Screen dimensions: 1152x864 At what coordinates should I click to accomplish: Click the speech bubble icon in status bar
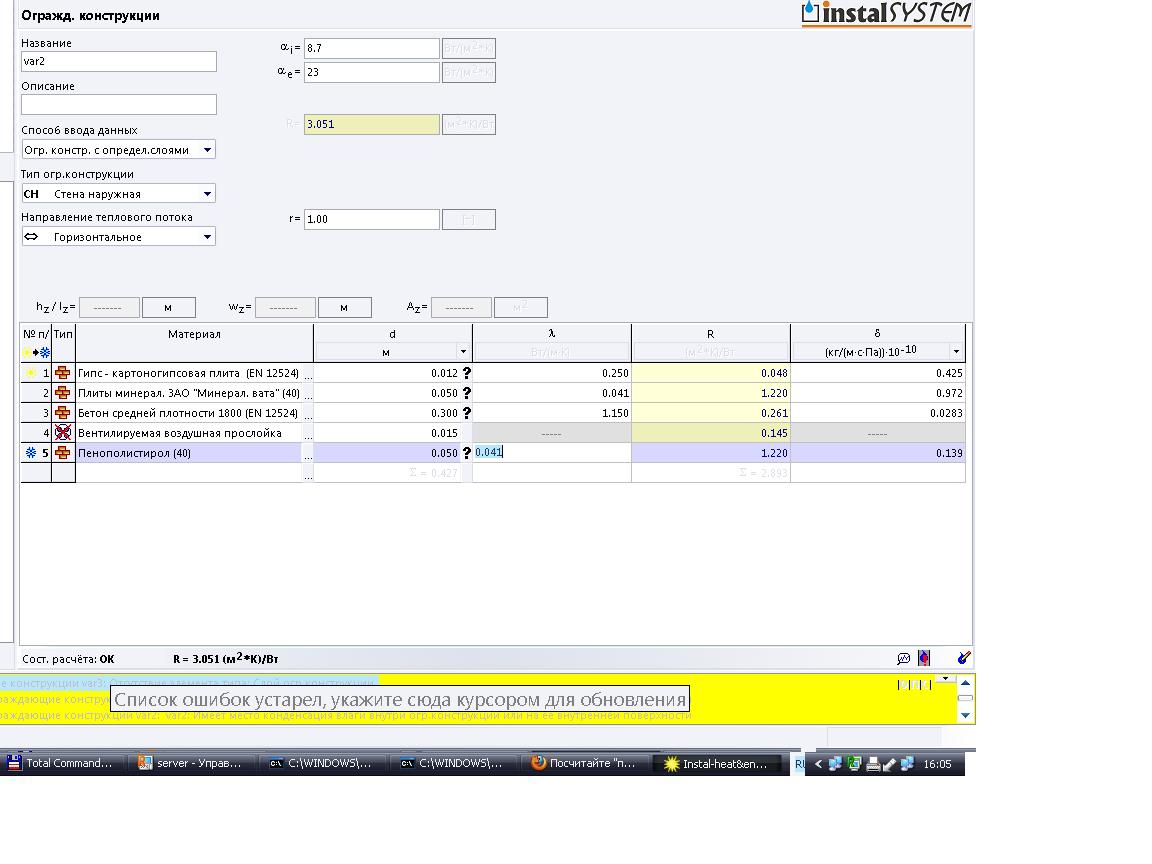(x=904, y=658)
